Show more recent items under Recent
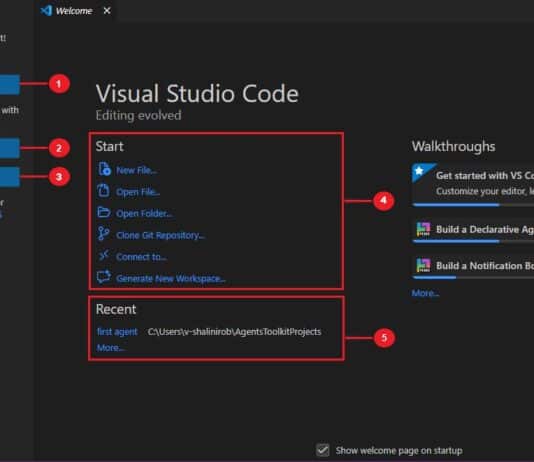The height and width of the screenshot is (462, 534). [x=111, y=348]
